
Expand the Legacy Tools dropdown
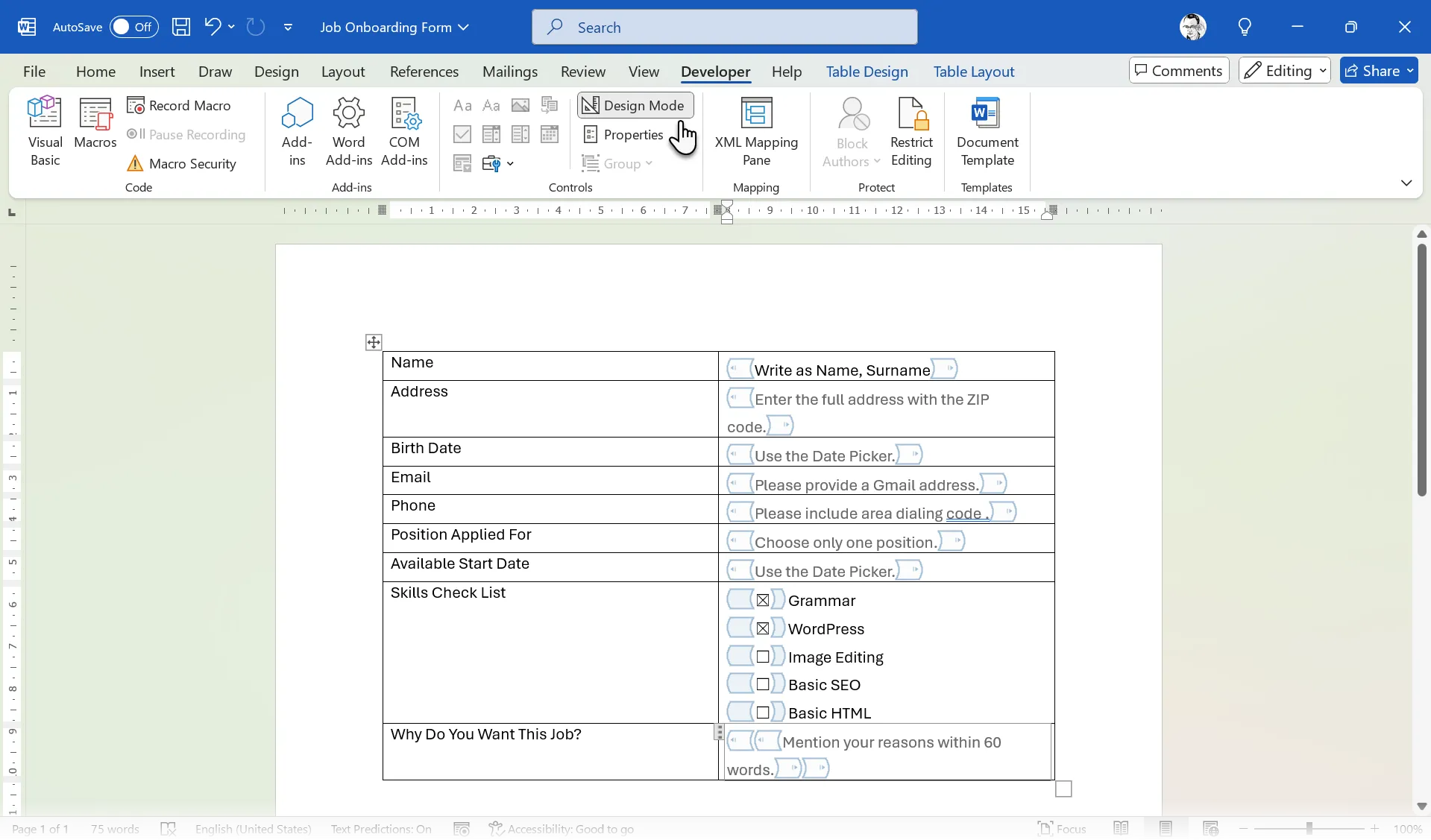pos(511,163)
